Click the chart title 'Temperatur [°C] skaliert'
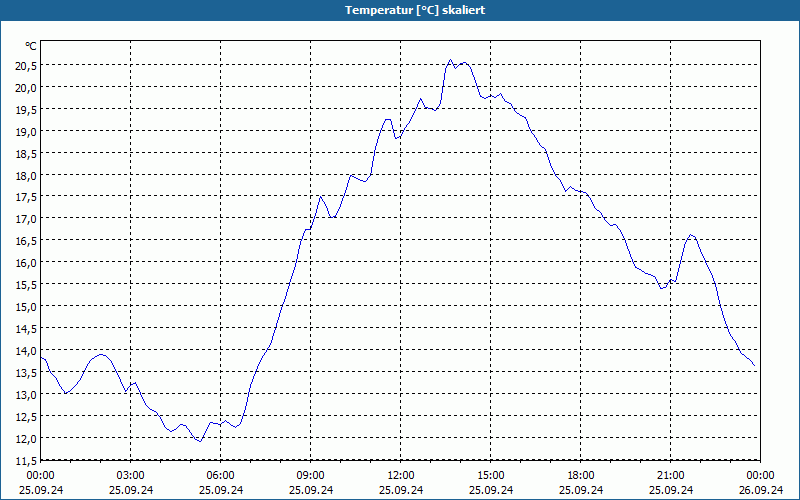 (x=415, y=10)
